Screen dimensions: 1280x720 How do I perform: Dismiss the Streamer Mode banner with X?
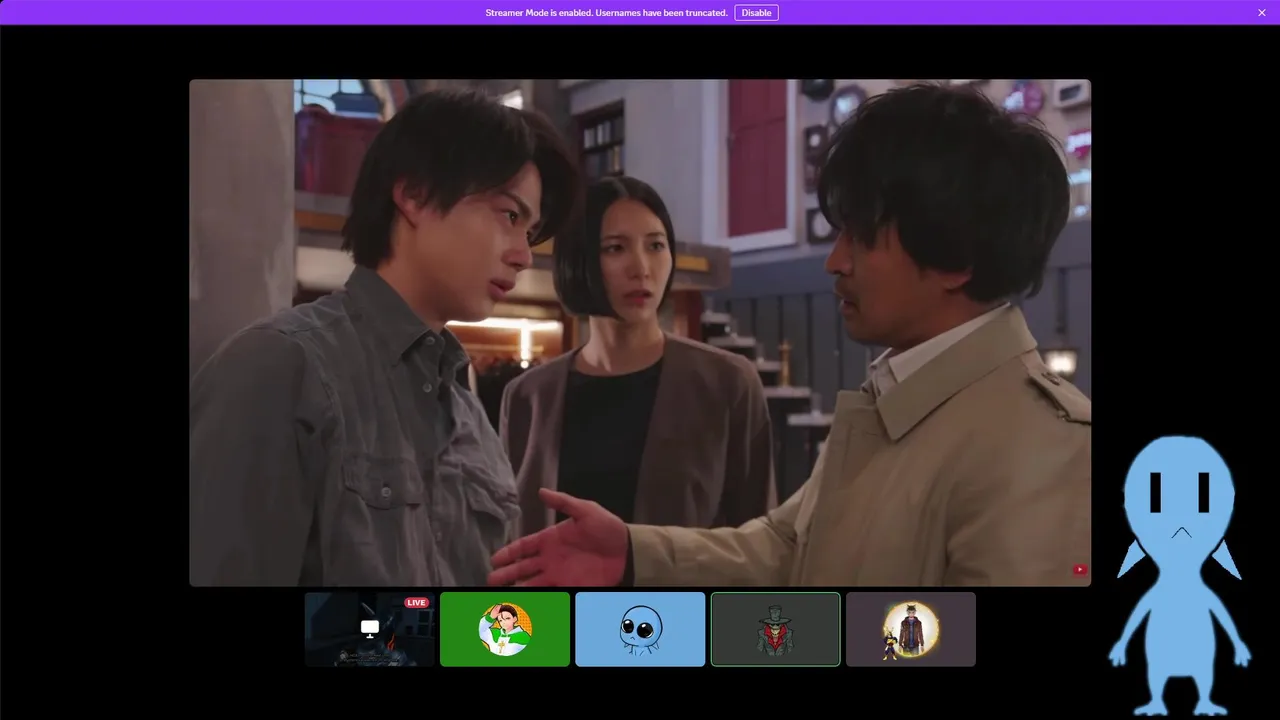click(x=1262, y=13)
